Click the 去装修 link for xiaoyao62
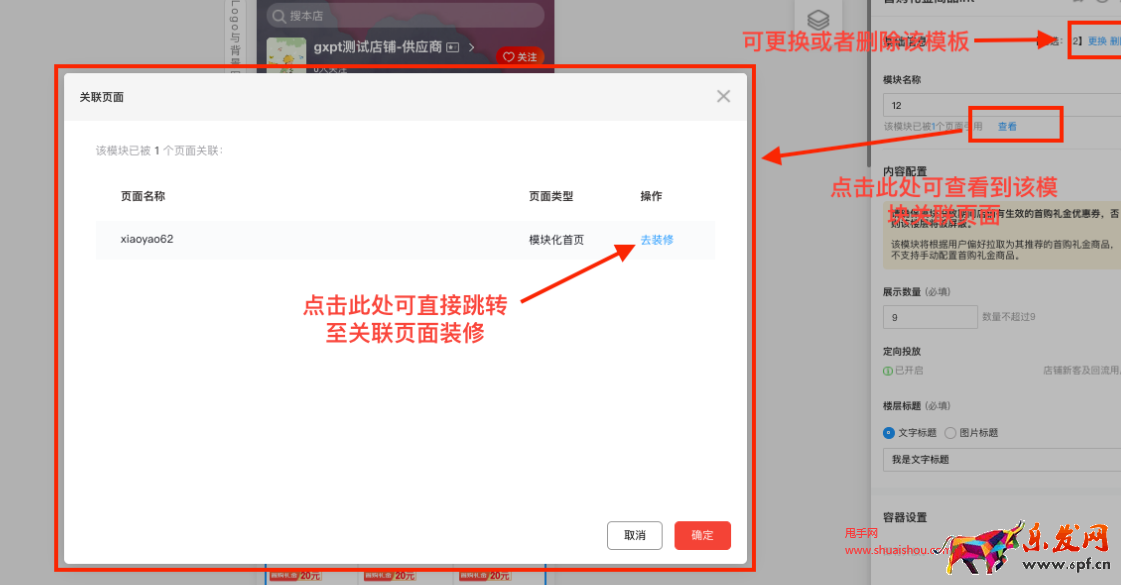Image resolution: width=1121 pixels, height=585 pixels. 656,240
